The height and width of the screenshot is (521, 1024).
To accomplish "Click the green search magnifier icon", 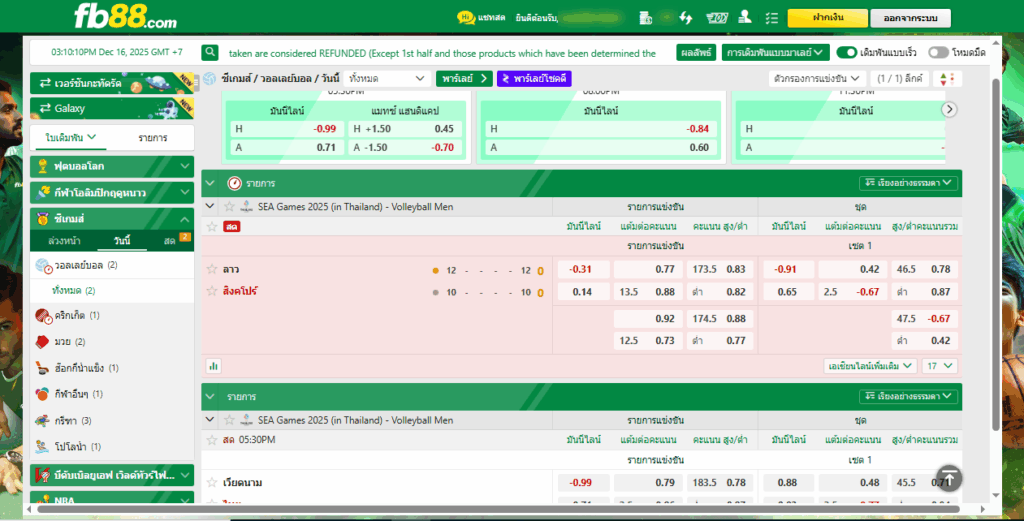I will [x=210, y=52].
